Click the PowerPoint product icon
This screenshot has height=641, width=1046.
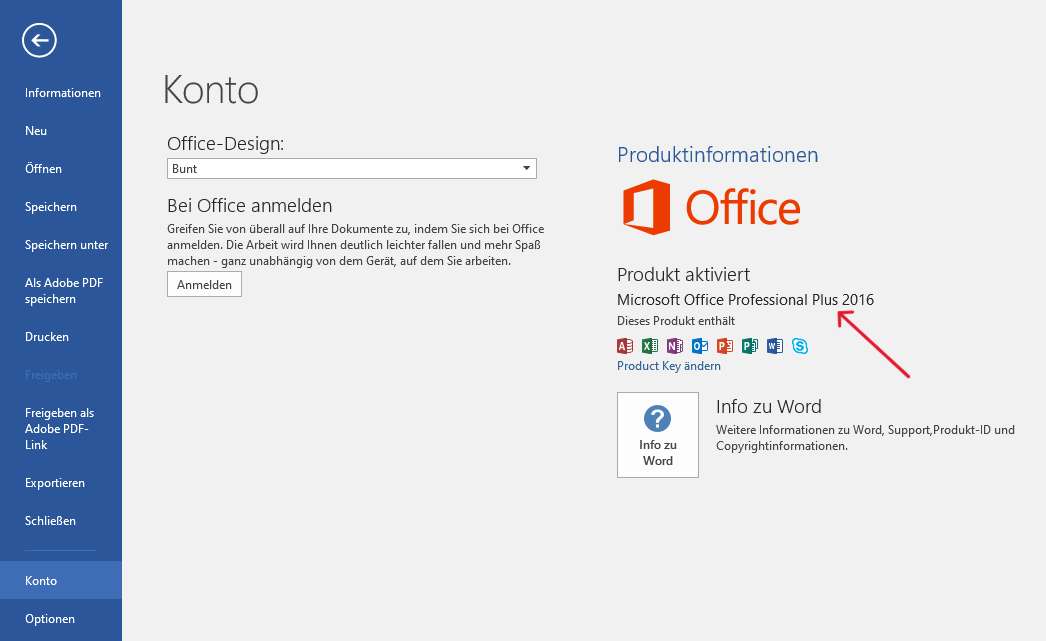tap(725, 346)
